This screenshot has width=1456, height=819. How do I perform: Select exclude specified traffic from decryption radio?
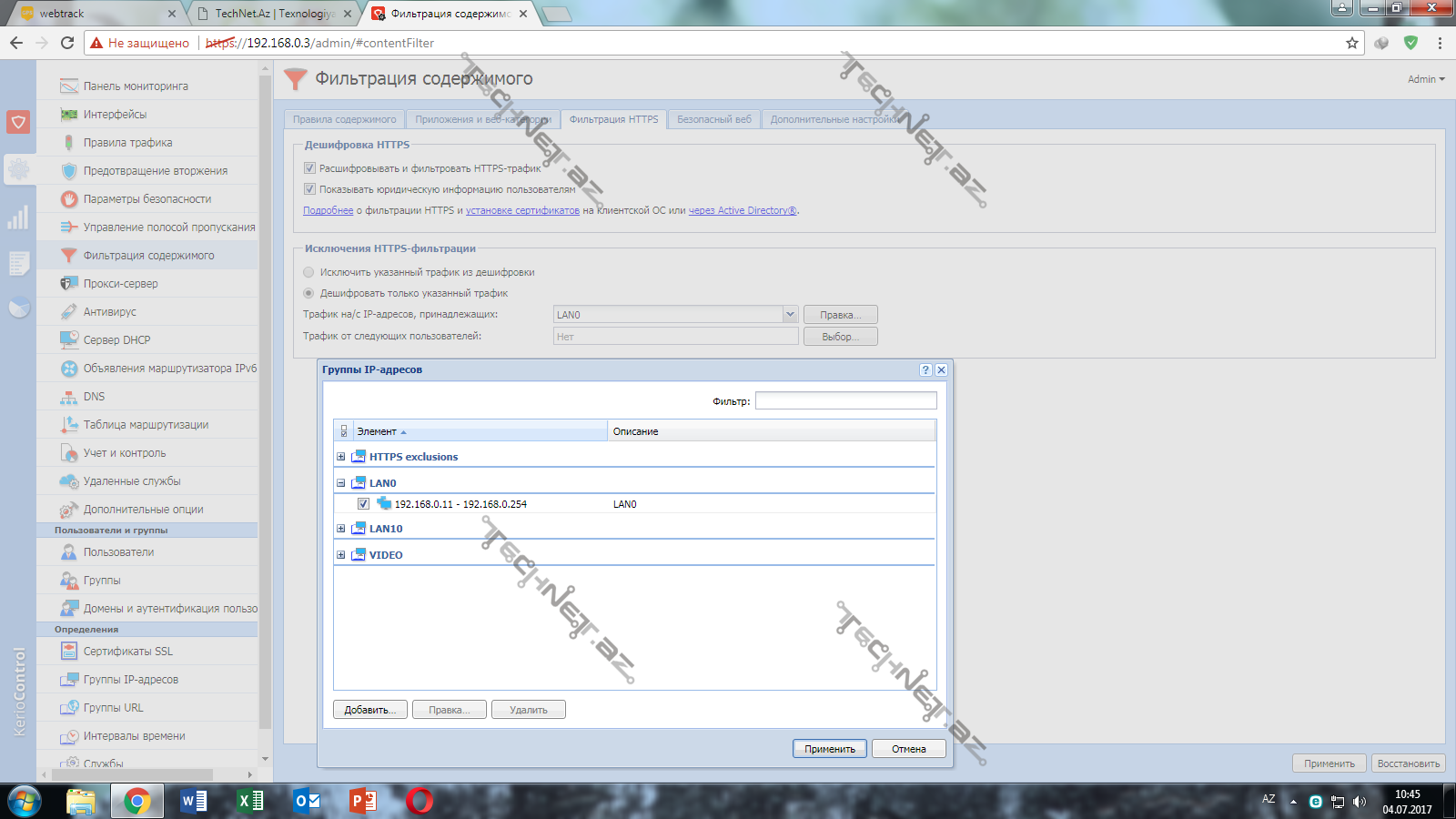[x=308, y=272]
